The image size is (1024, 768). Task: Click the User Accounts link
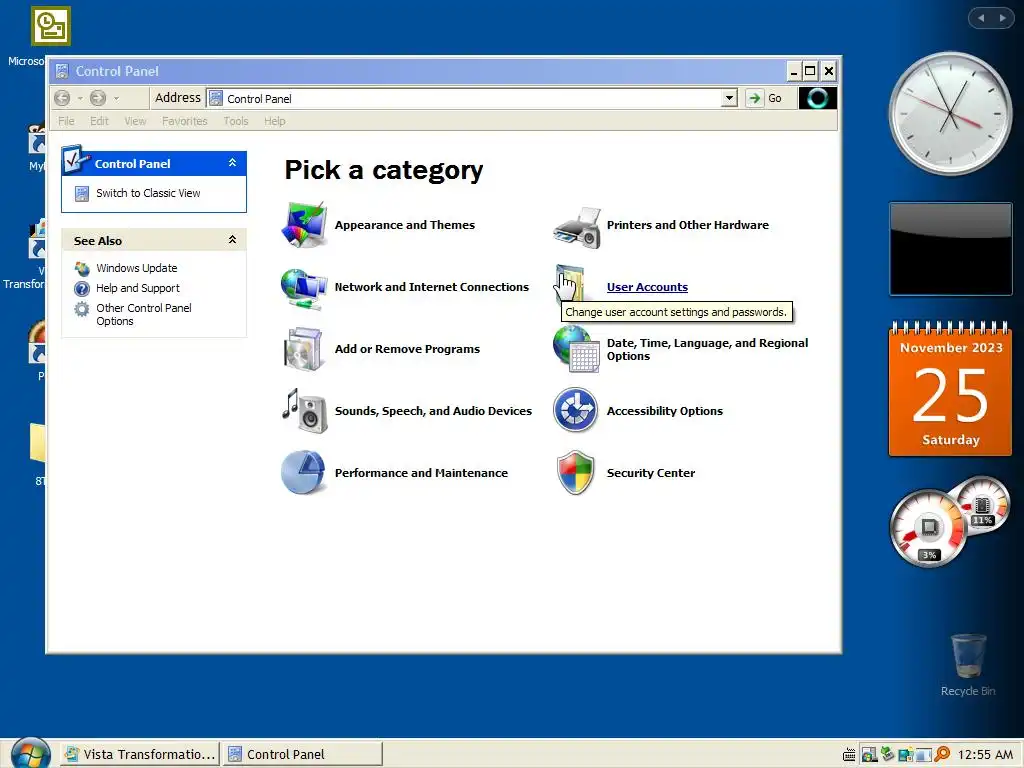tap(647, 287)
